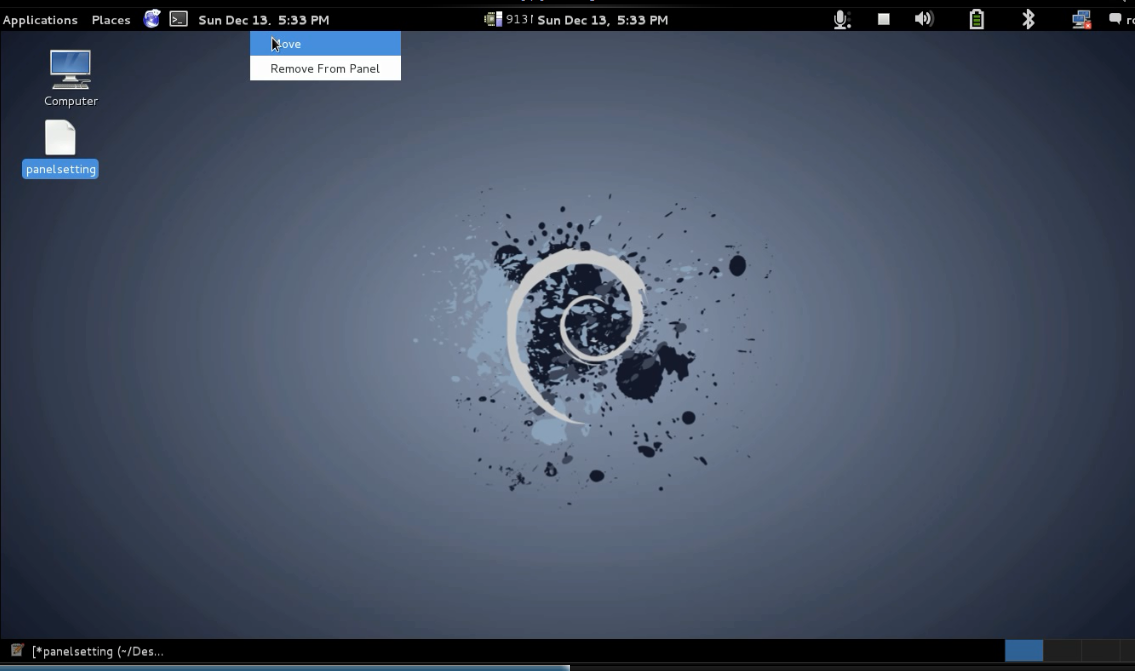This screenshot has height=671, width=1135.
Task: Select Move in the context menu
Action: pos(325,43)
